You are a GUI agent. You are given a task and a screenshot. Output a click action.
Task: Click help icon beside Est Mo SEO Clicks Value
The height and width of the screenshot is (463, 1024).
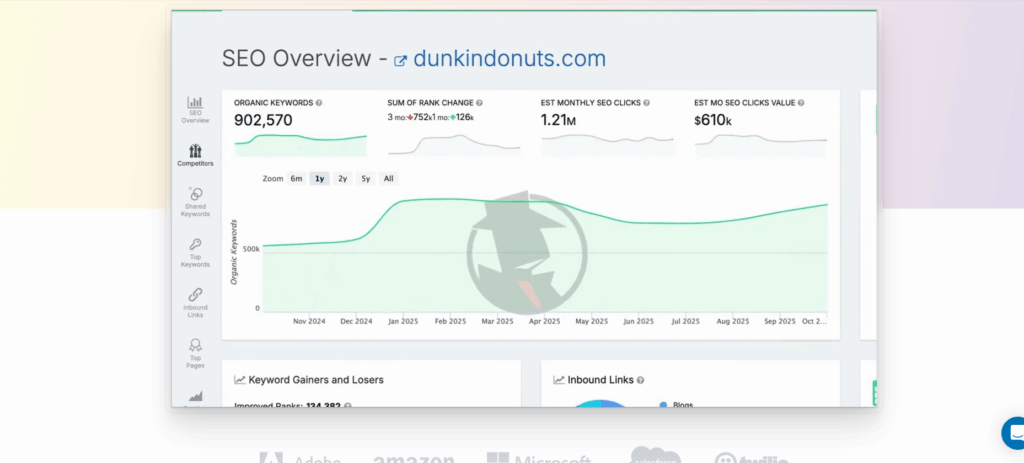point(801,103)
